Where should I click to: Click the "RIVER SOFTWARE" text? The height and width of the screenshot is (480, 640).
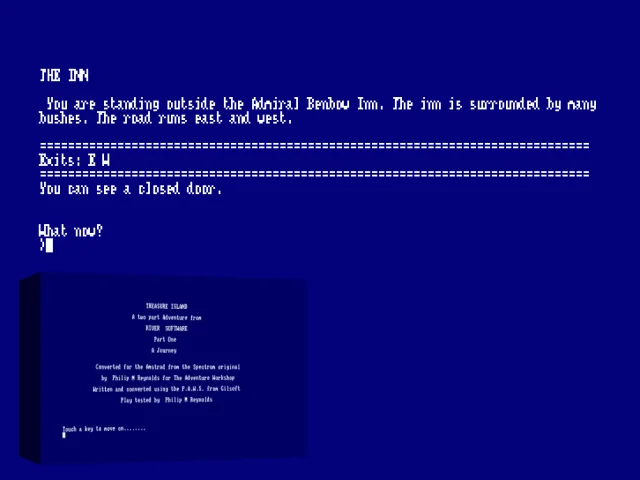[x=167, y=328]
